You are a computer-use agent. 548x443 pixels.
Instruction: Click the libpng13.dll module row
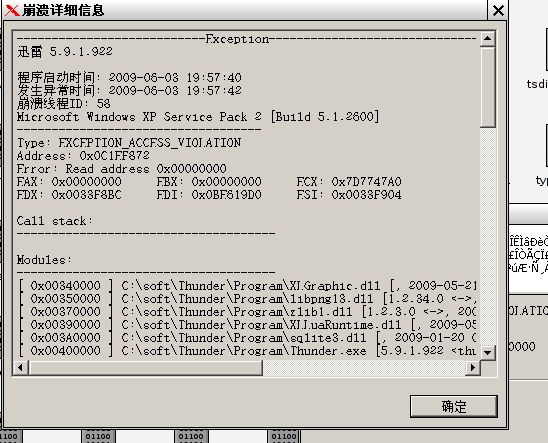(247, 299)
